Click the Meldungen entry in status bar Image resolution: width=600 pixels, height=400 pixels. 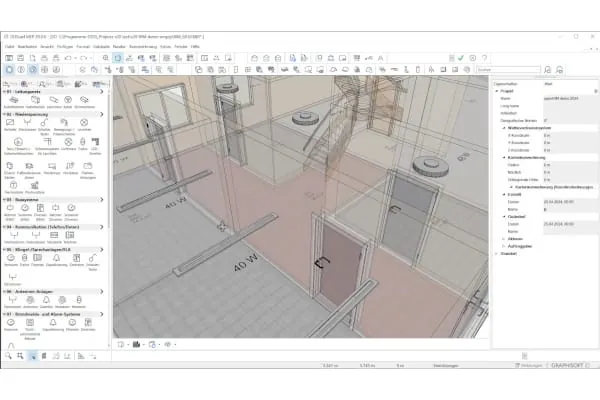click(x=529, y=366)
